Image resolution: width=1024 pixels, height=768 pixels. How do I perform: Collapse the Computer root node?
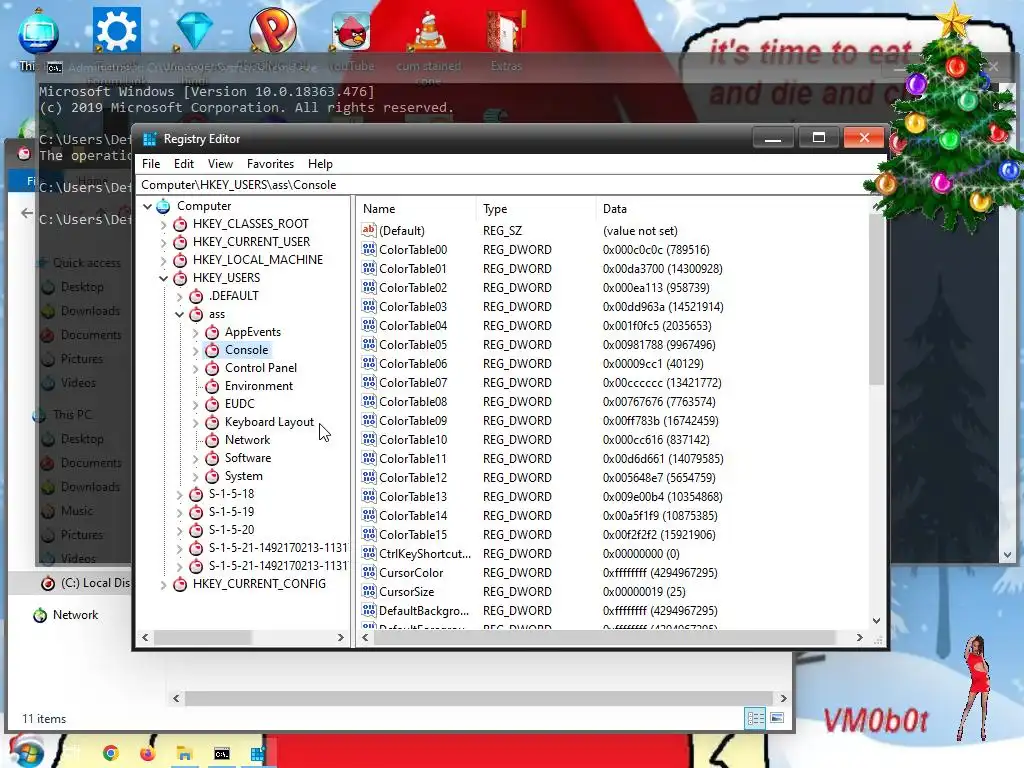[x=148, y=206]
